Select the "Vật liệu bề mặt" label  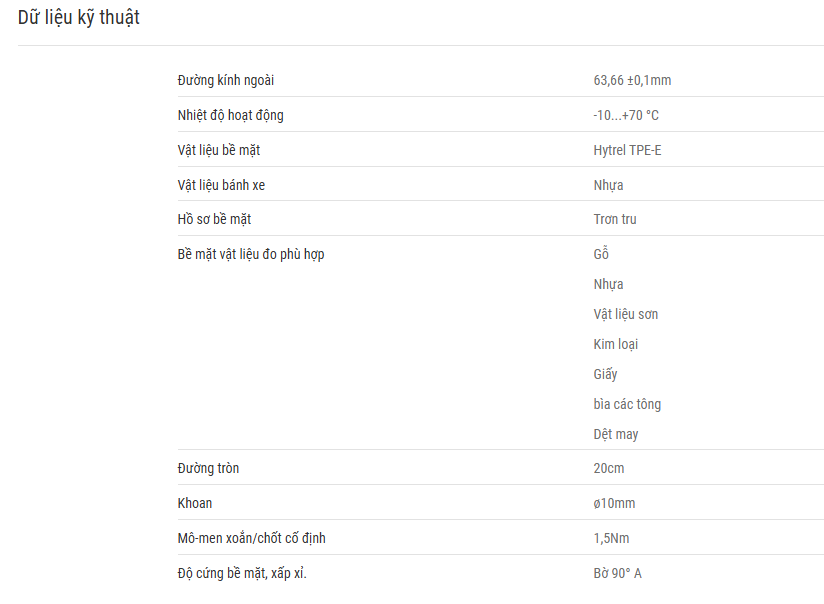pyautogui.click(x=219, y=150)
